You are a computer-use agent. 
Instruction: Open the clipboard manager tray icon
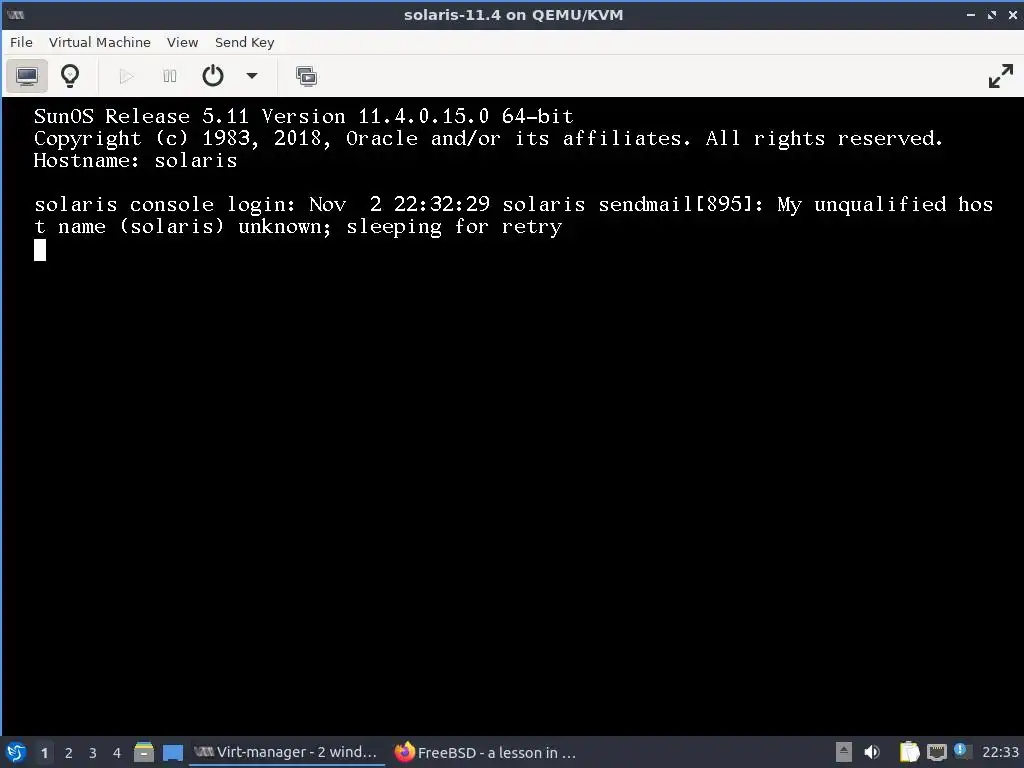909,752
